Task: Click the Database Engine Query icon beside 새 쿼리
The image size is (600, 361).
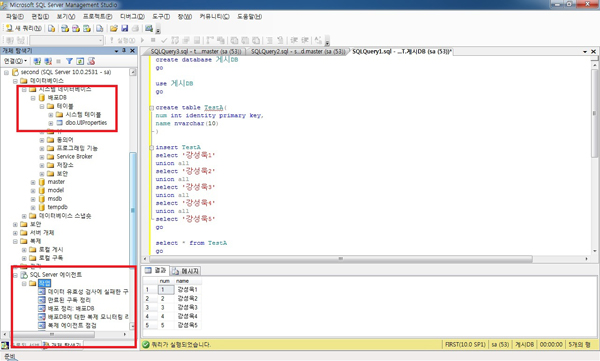Action: 51,28
